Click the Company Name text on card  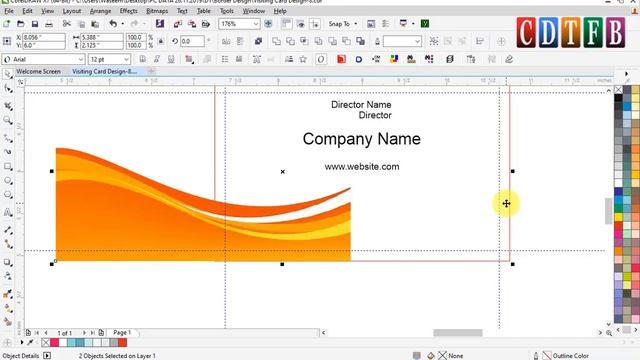[x=362, y=139]
